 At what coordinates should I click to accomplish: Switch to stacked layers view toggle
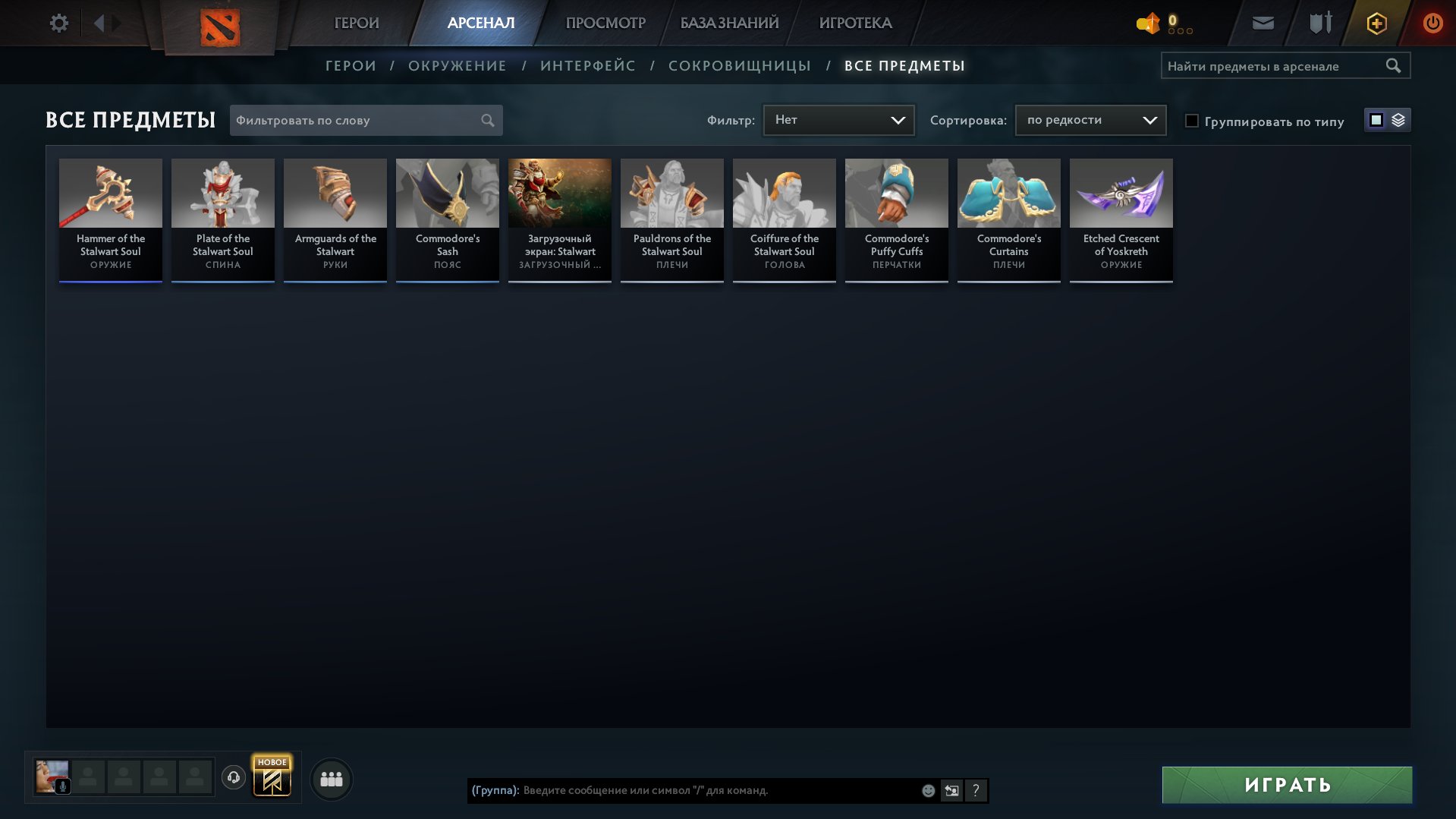pyautogui.click(x=1398, y=120)
